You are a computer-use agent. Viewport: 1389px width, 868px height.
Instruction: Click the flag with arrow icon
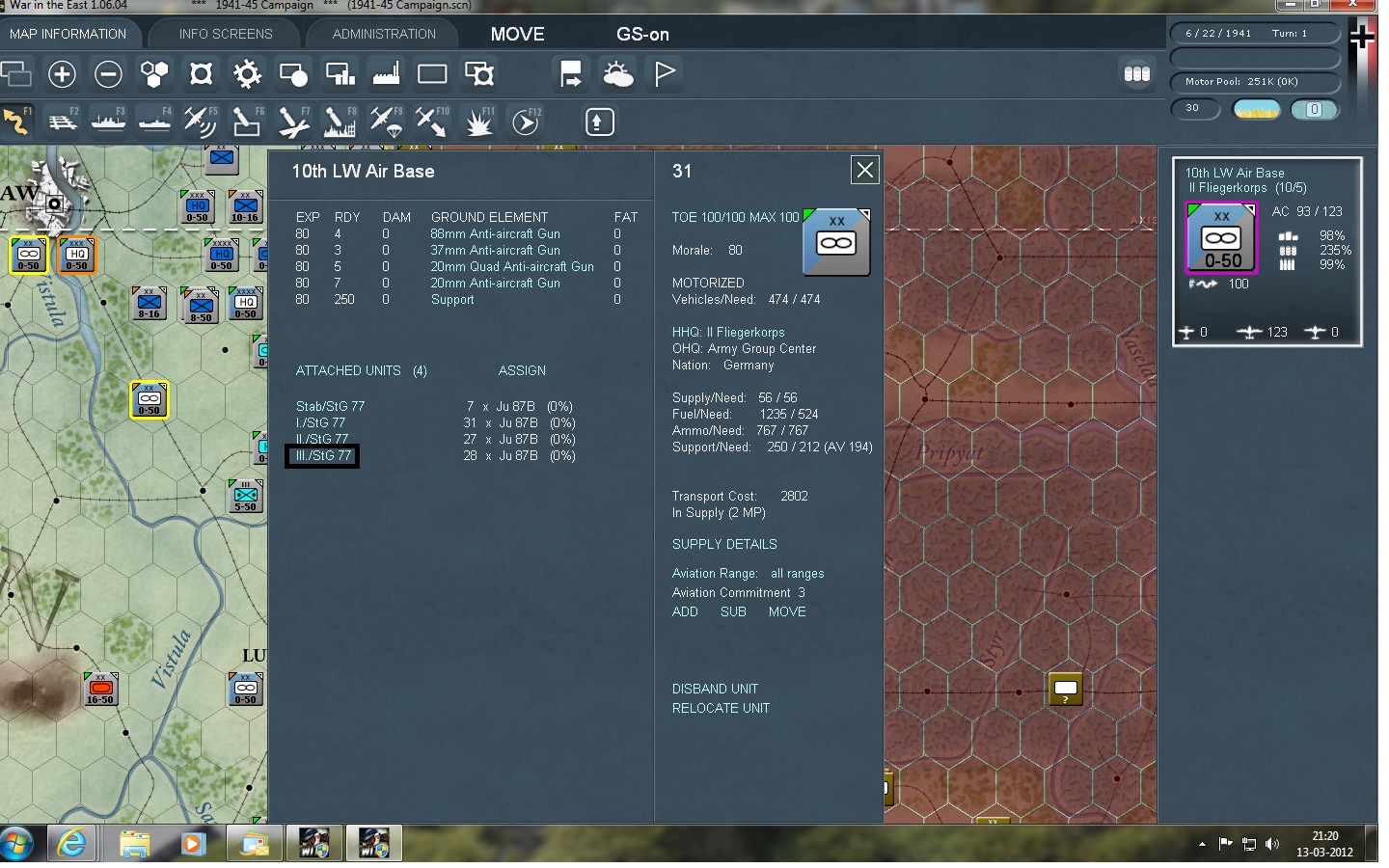[571, 74]
